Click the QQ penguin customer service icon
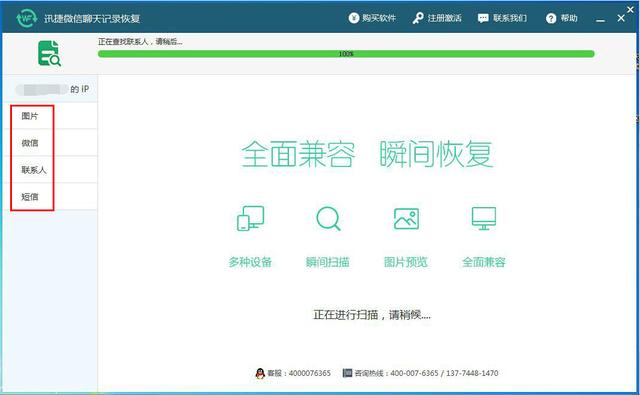 [260, 373]
